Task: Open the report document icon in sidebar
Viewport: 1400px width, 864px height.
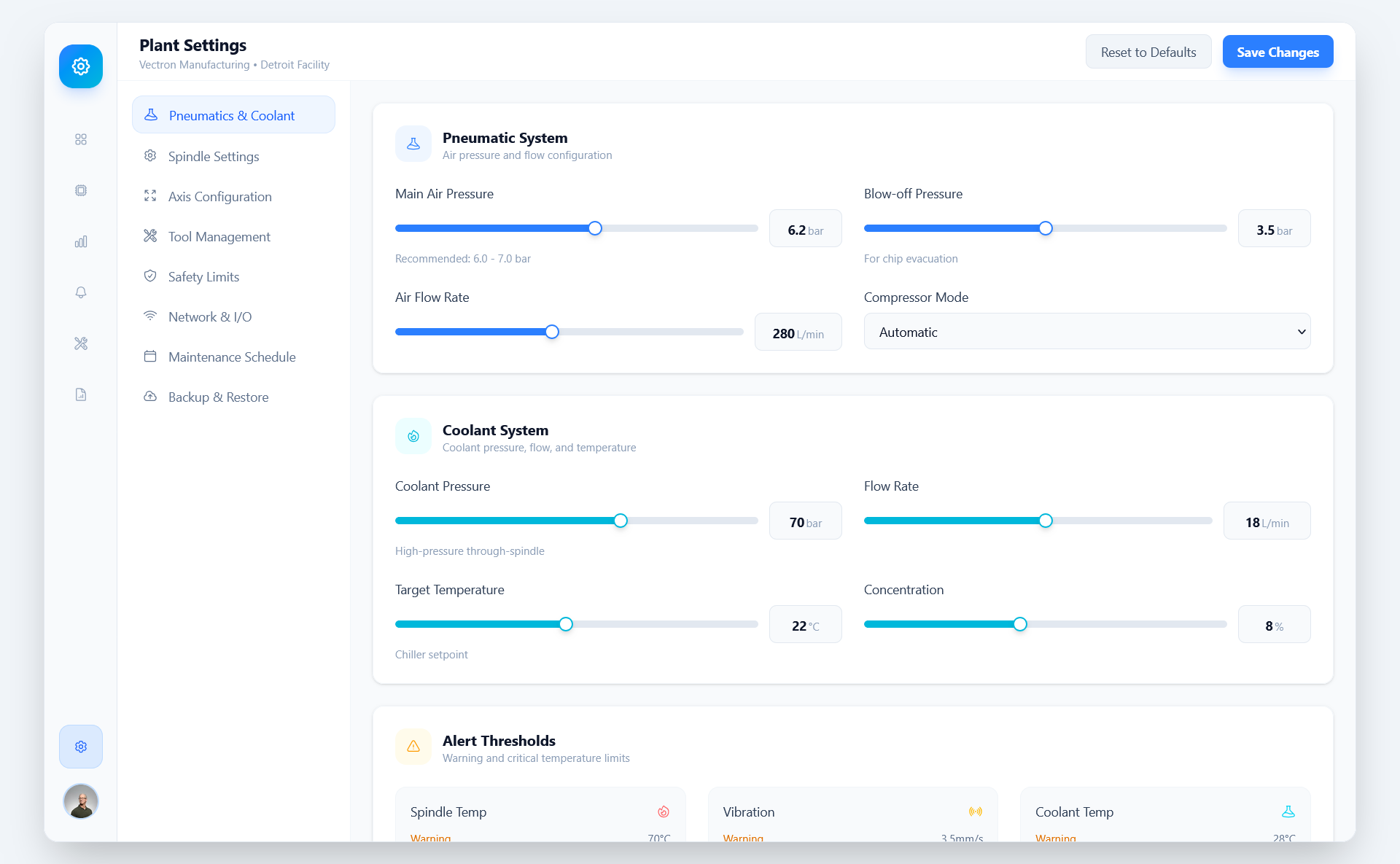Action: coord(81,394)
